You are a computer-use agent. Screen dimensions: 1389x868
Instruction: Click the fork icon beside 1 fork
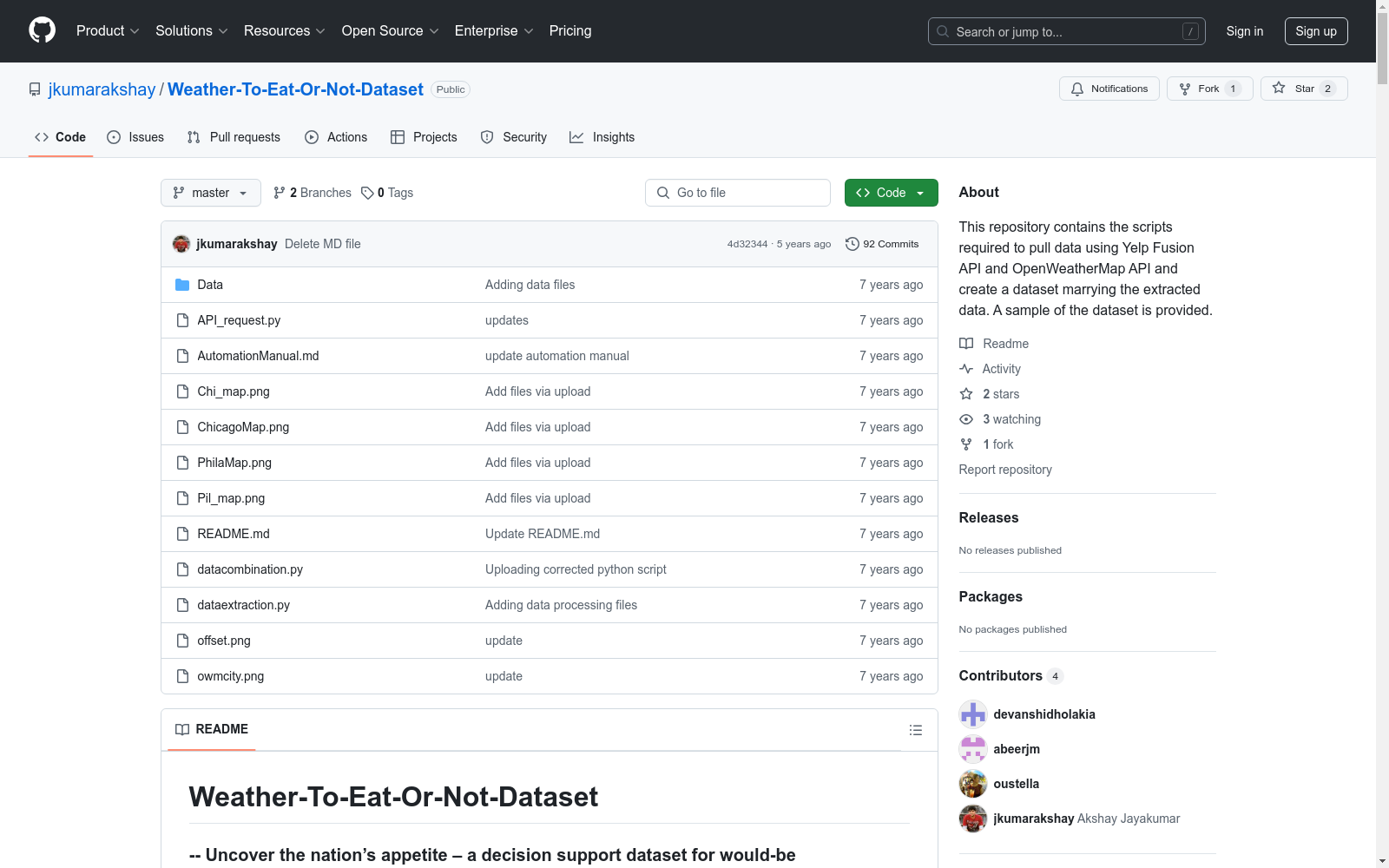pos(966,444)
